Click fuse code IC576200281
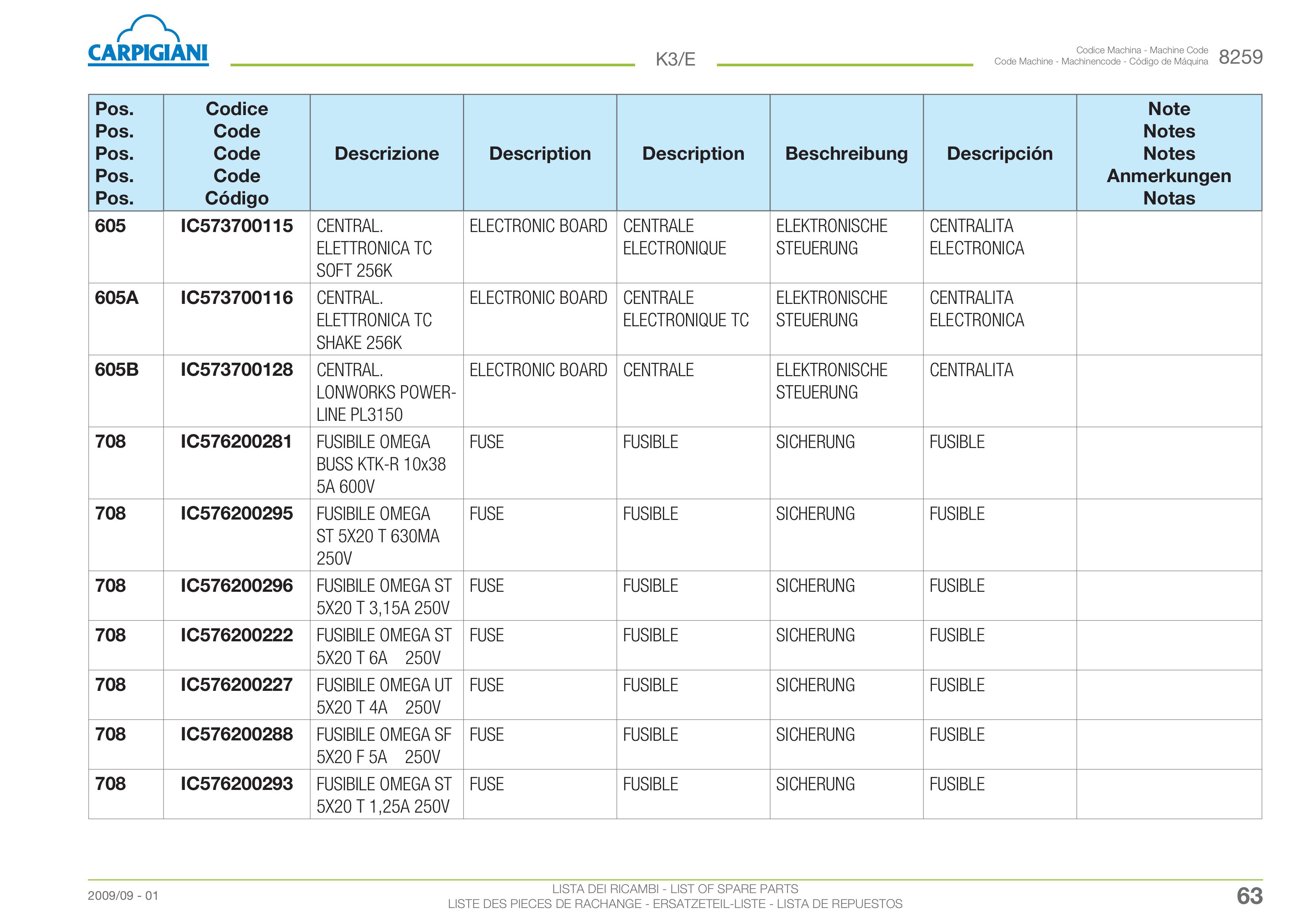The image size is (1307, 924). click(x=237, y=442)
